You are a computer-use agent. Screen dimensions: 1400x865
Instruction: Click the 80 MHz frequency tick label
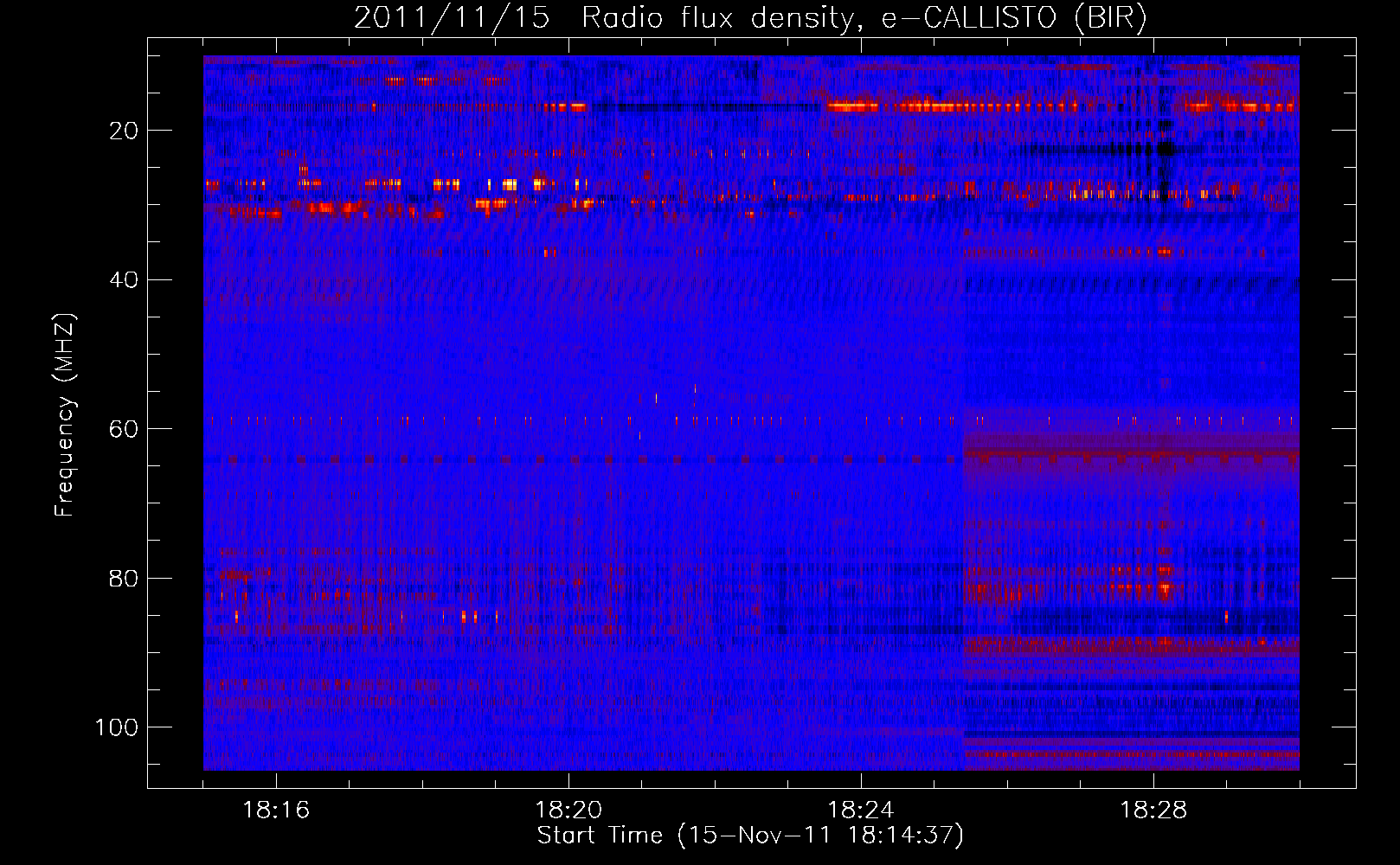[x=124, y=578]
